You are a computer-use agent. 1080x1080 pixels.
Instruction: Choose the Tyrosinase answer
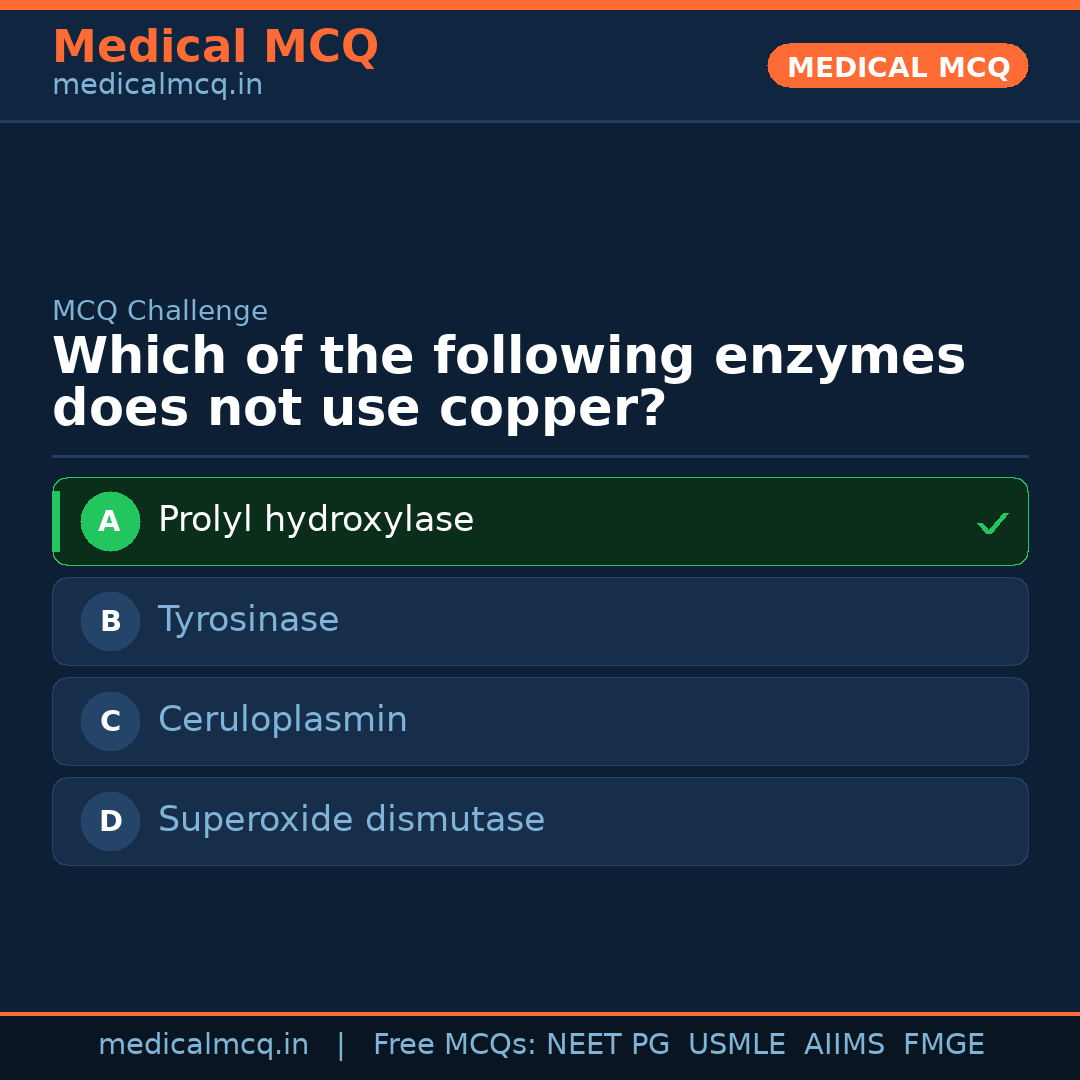(249, 620)
